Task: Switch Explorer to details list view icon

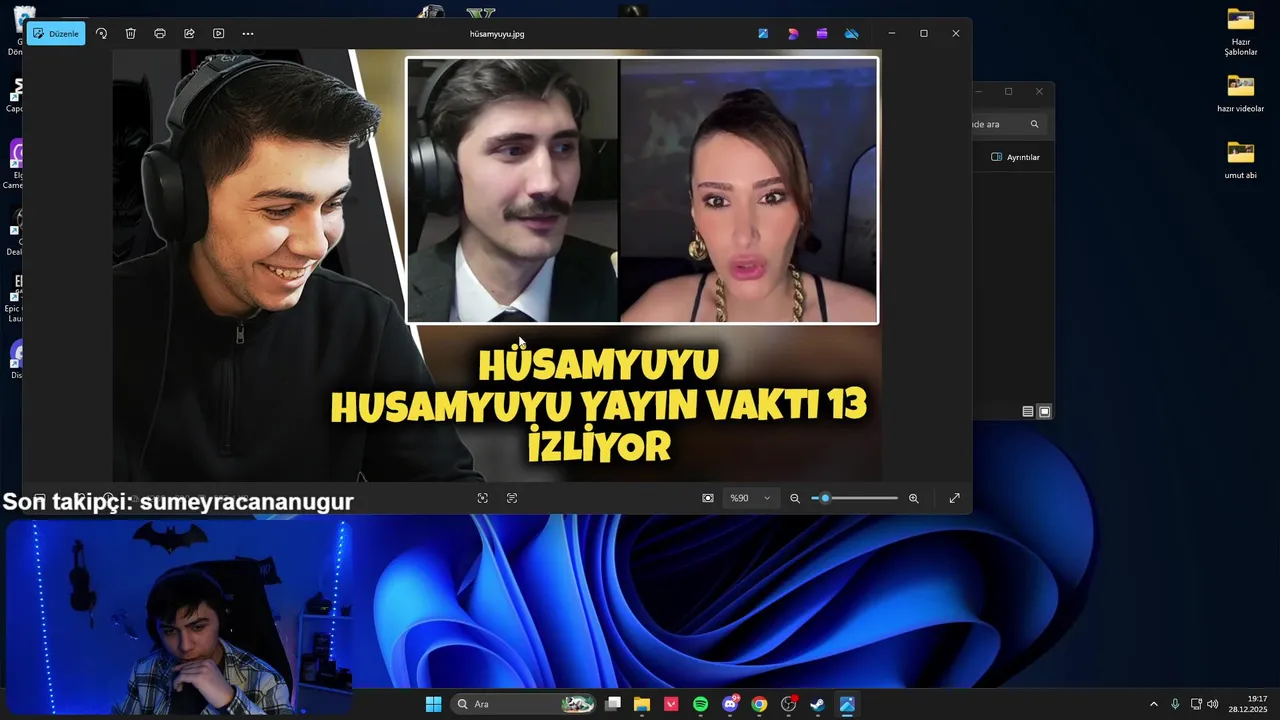Action: [x=1028, y=411]
